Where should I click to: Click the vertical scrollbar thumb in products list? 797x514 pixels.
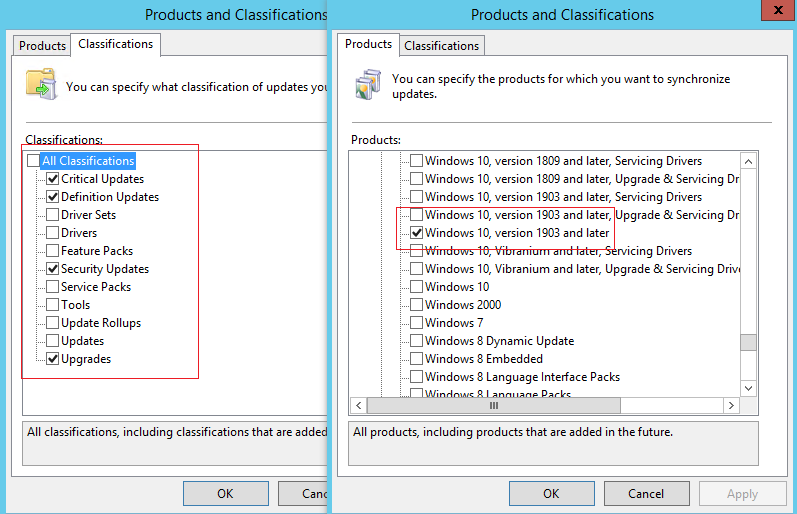[x=748, y=342]
